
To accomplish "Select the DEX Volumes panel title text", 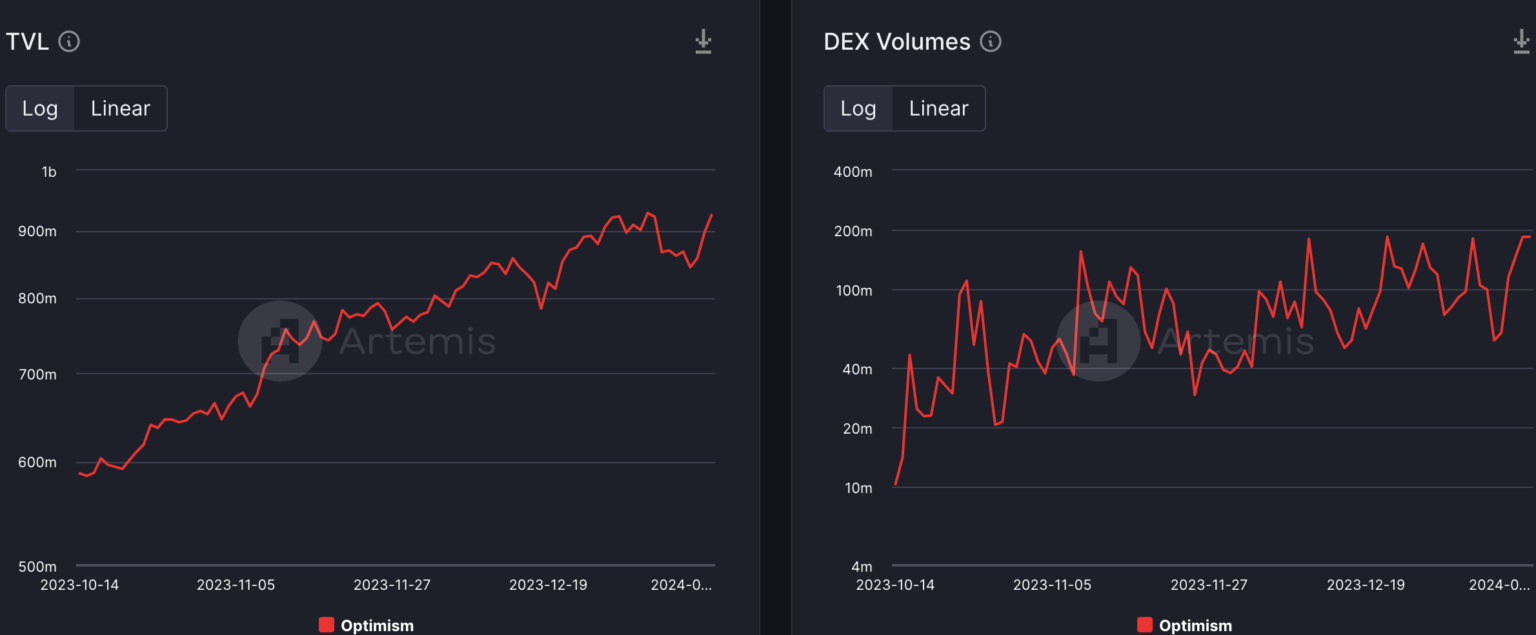I will 896,41.
